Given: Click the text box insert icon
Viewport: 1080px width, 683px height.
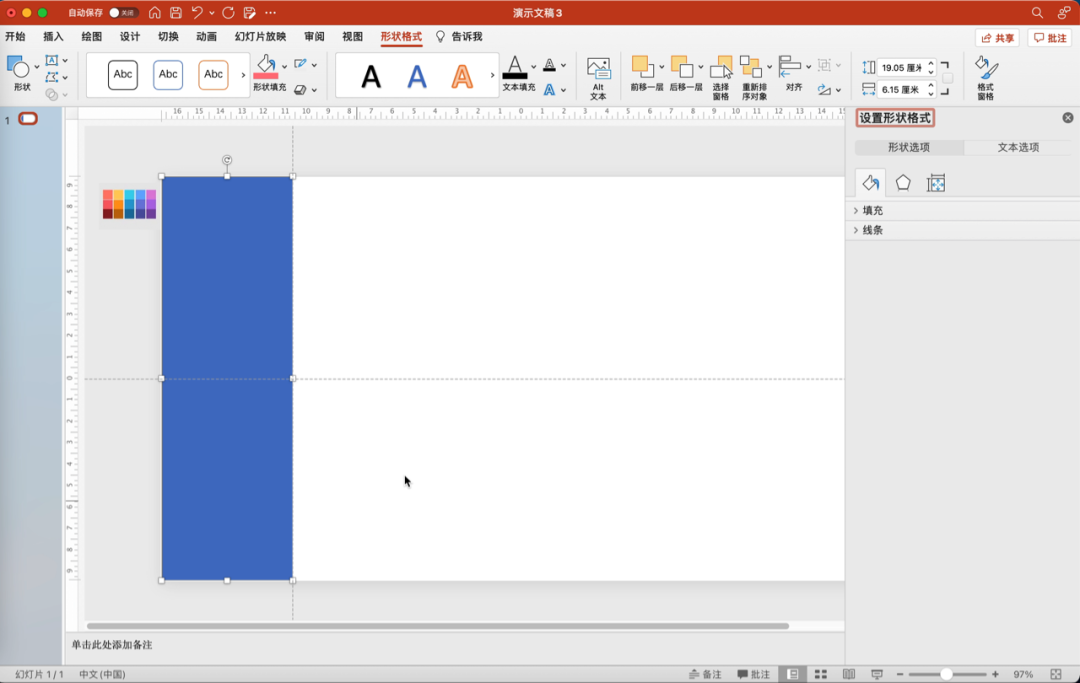Looking at the screenshot, I should coord(52,61).
